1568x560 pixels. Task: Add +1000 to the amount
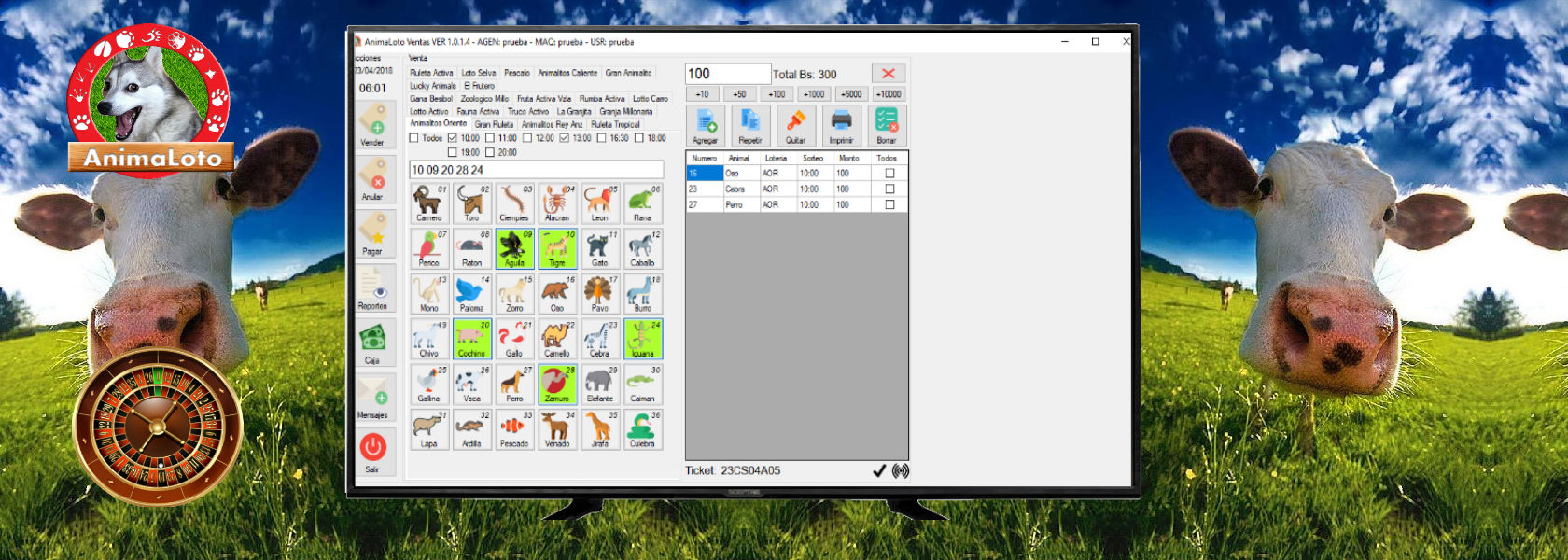(x=814, y=94)
